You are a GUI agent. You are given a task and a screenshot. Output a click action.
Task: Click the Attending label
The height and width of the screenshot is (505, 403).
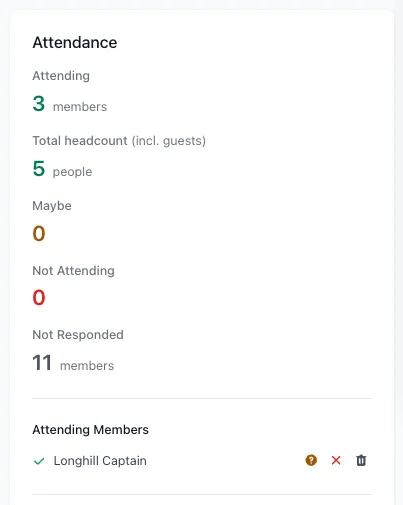coord(61,76)
